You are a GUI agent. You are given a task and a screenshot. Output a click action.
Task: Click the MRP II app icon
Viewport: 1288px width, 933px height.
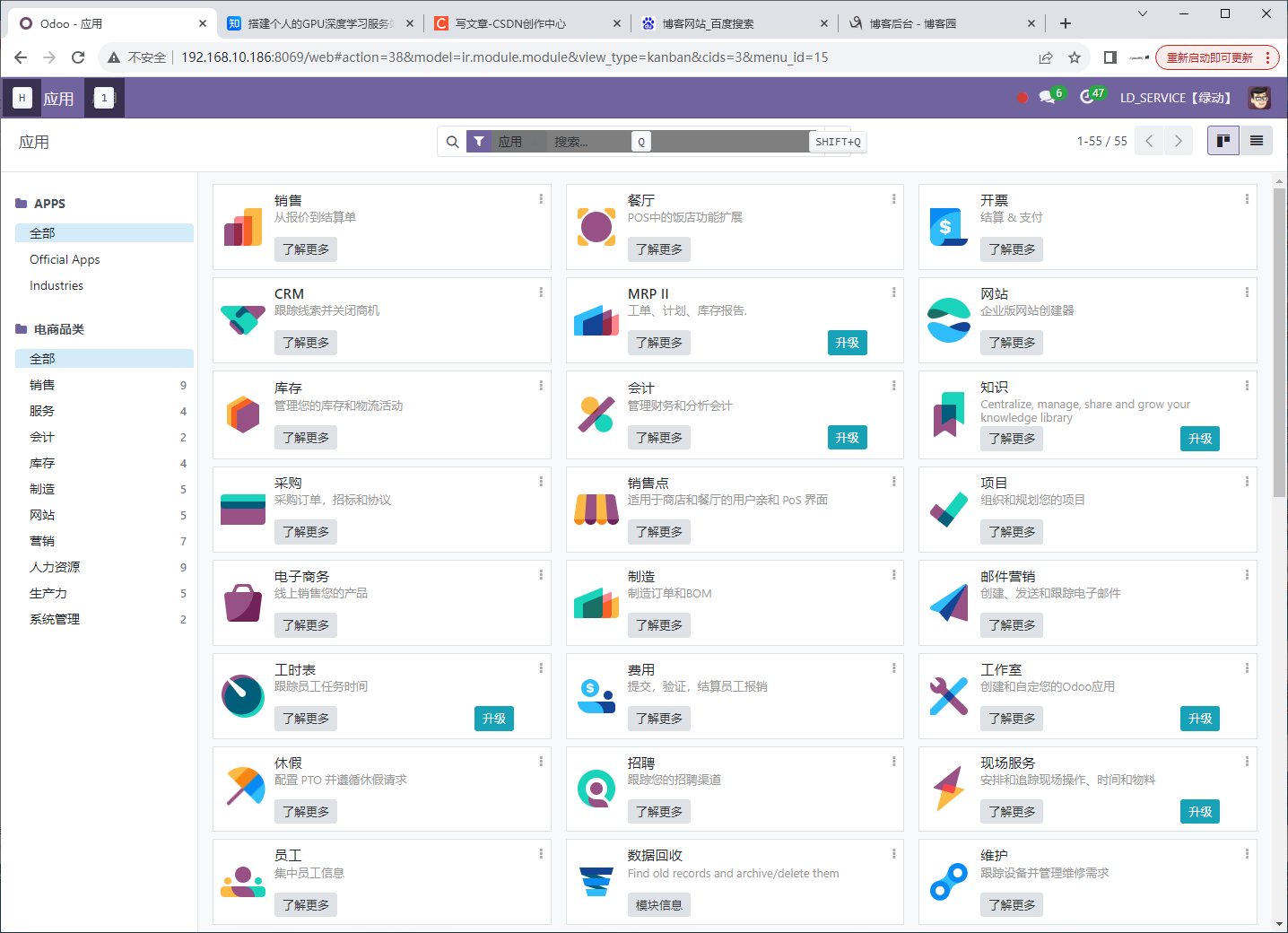tap(596, 320)
